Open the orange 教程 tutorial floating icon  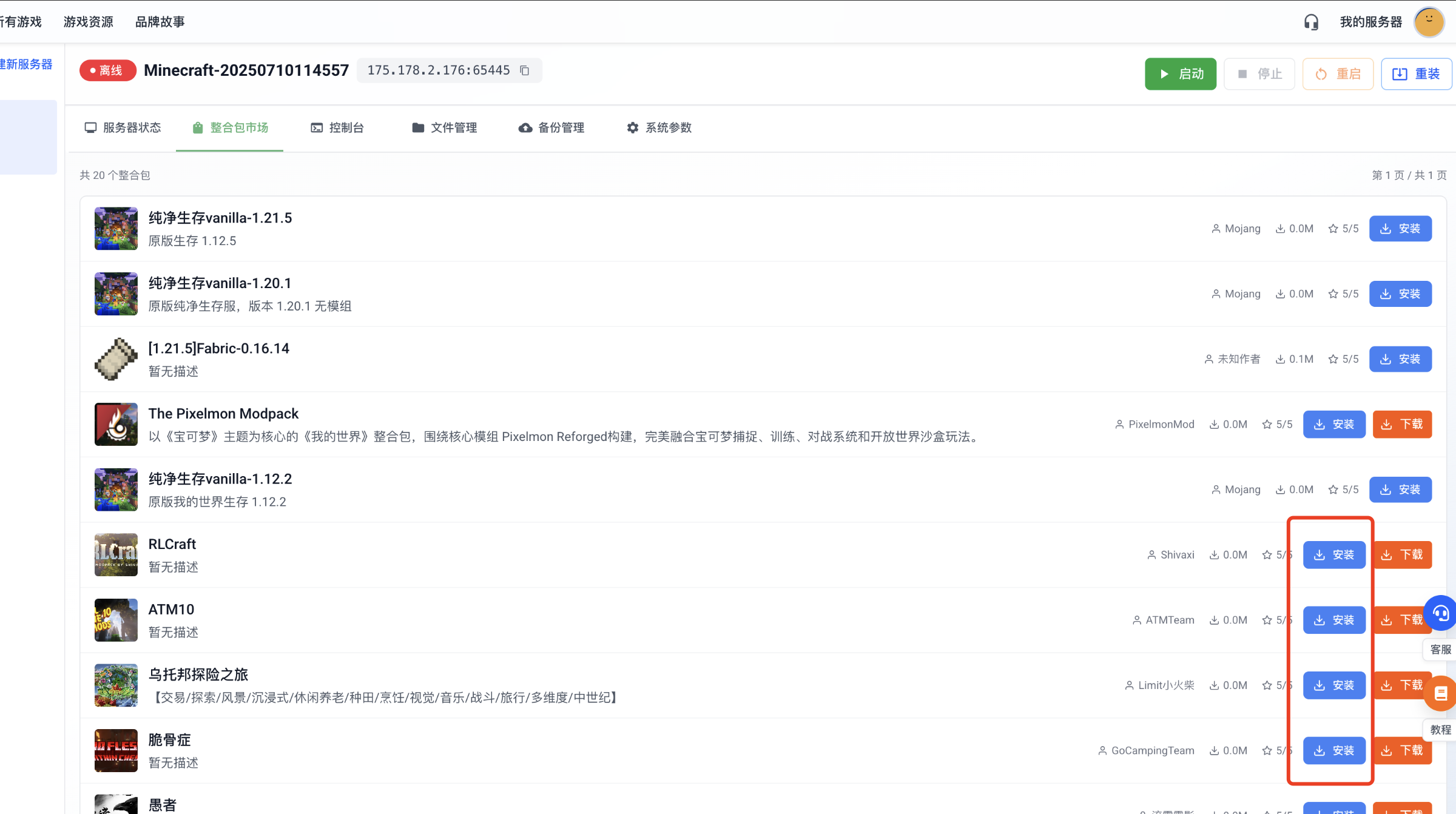(x=1441, y=693)
